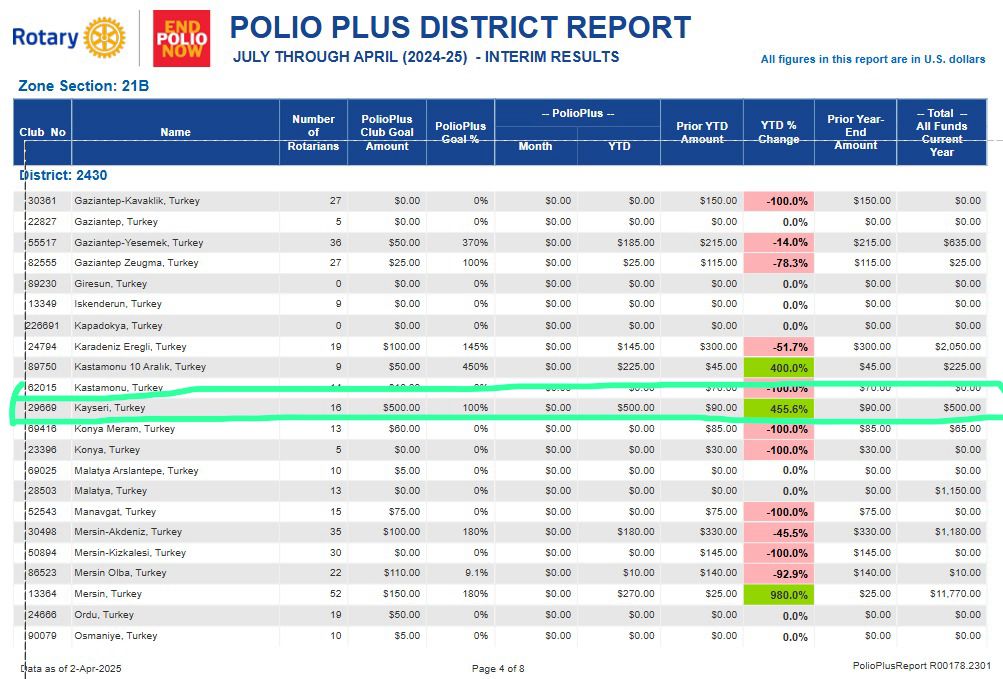Click the Rotary wheel logo
Screen dimensions: 1003x679
coord(104,38)
